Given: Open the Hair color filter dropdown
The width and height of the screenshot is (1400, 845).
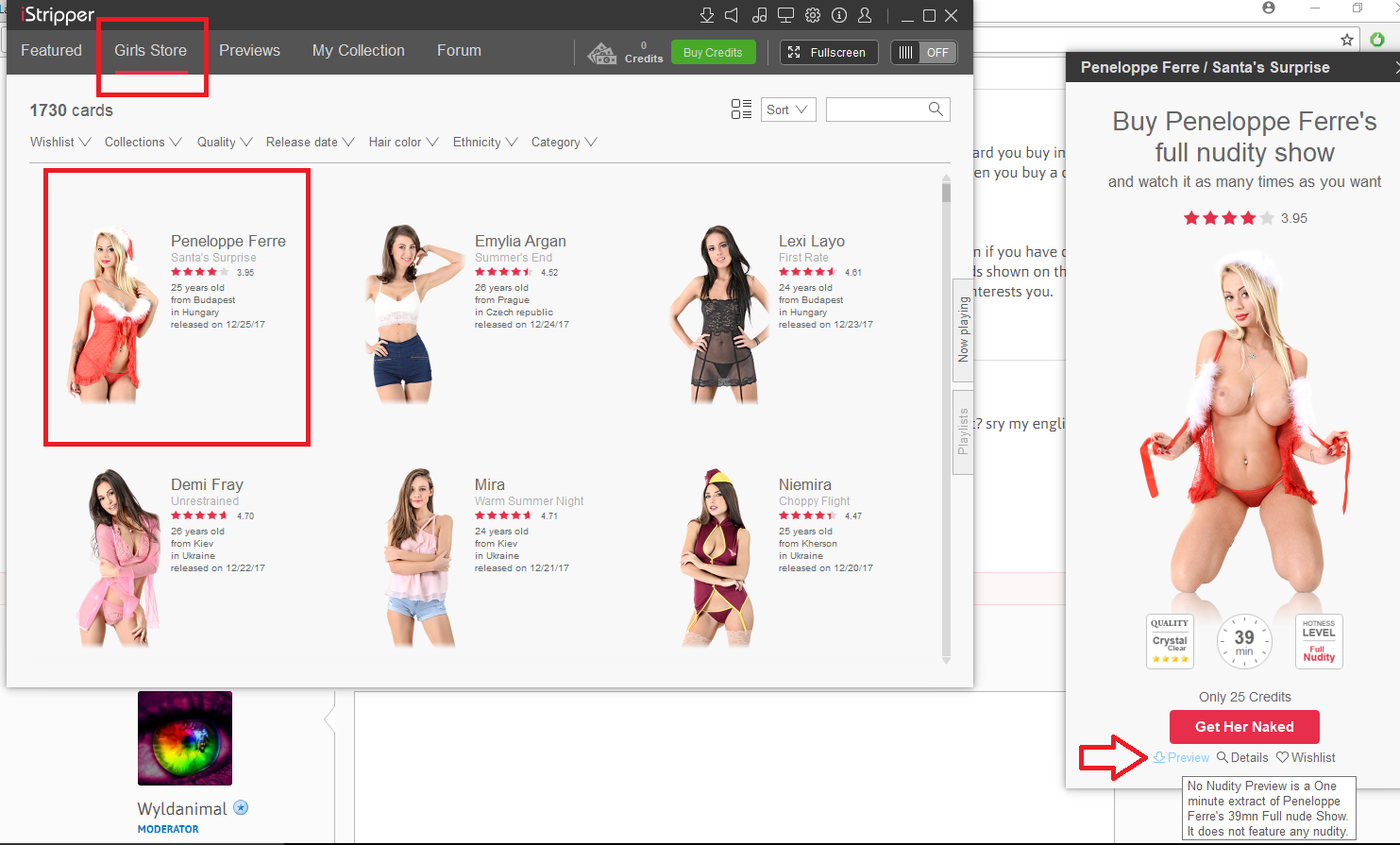Looking at the screenshot, I should (x=403, y=142).
